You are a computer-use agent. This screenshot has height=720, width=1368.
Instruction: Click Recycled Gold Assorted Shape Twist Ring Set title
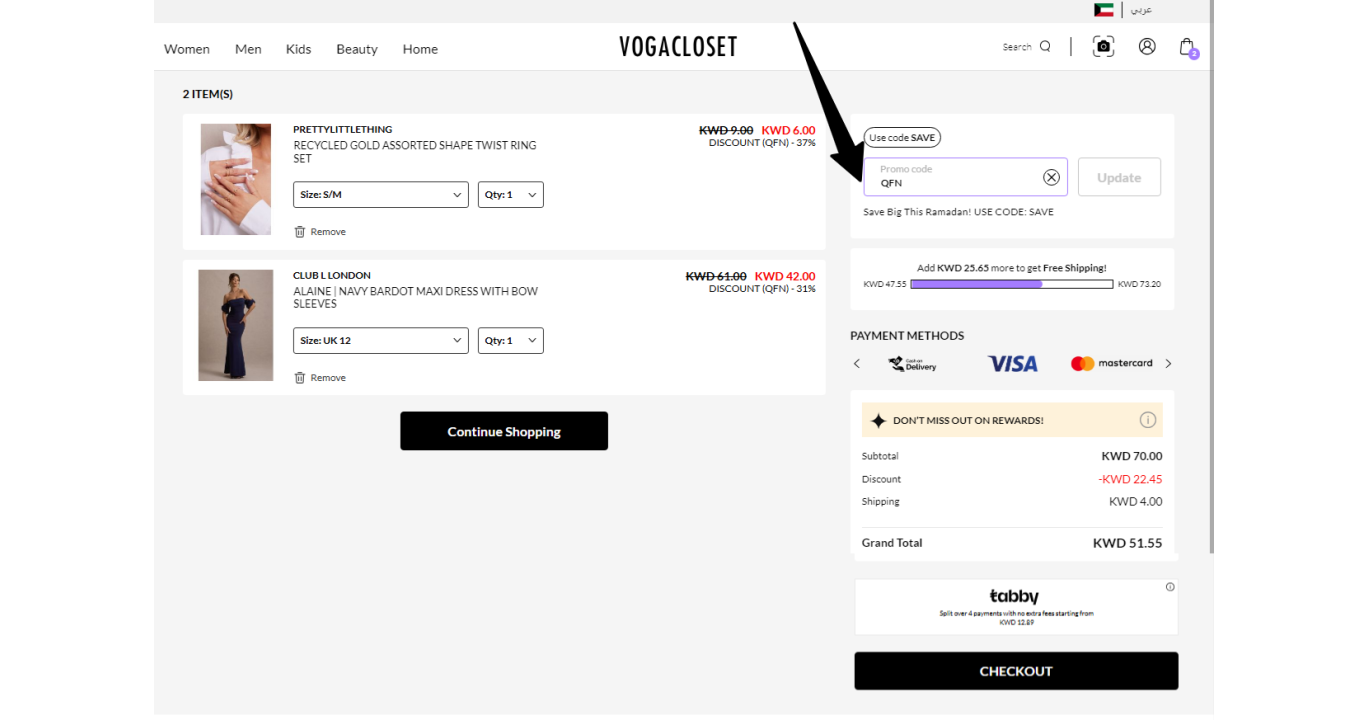415,152
